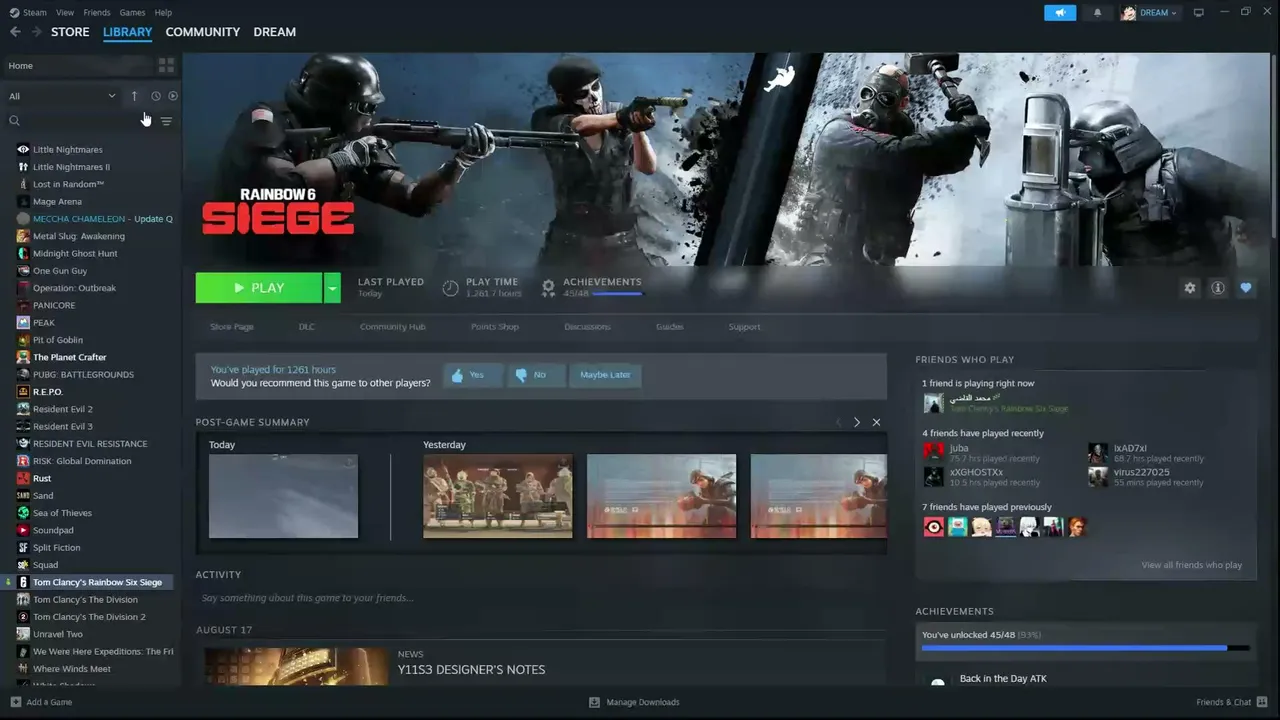Click the achievements progress bar in the sidebar panel

coord(1086,648)
